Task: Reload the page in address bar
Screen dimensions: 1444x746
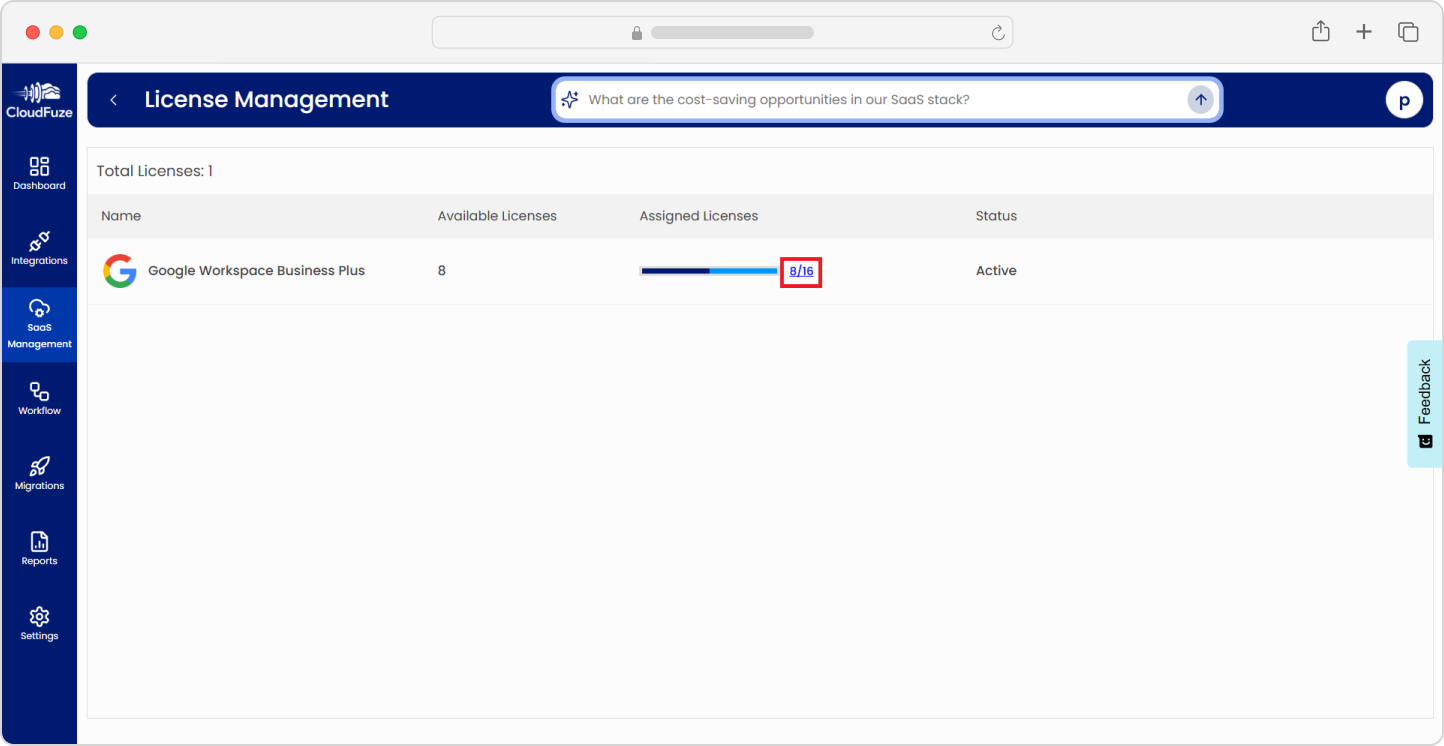Action: tap(997, 33)
